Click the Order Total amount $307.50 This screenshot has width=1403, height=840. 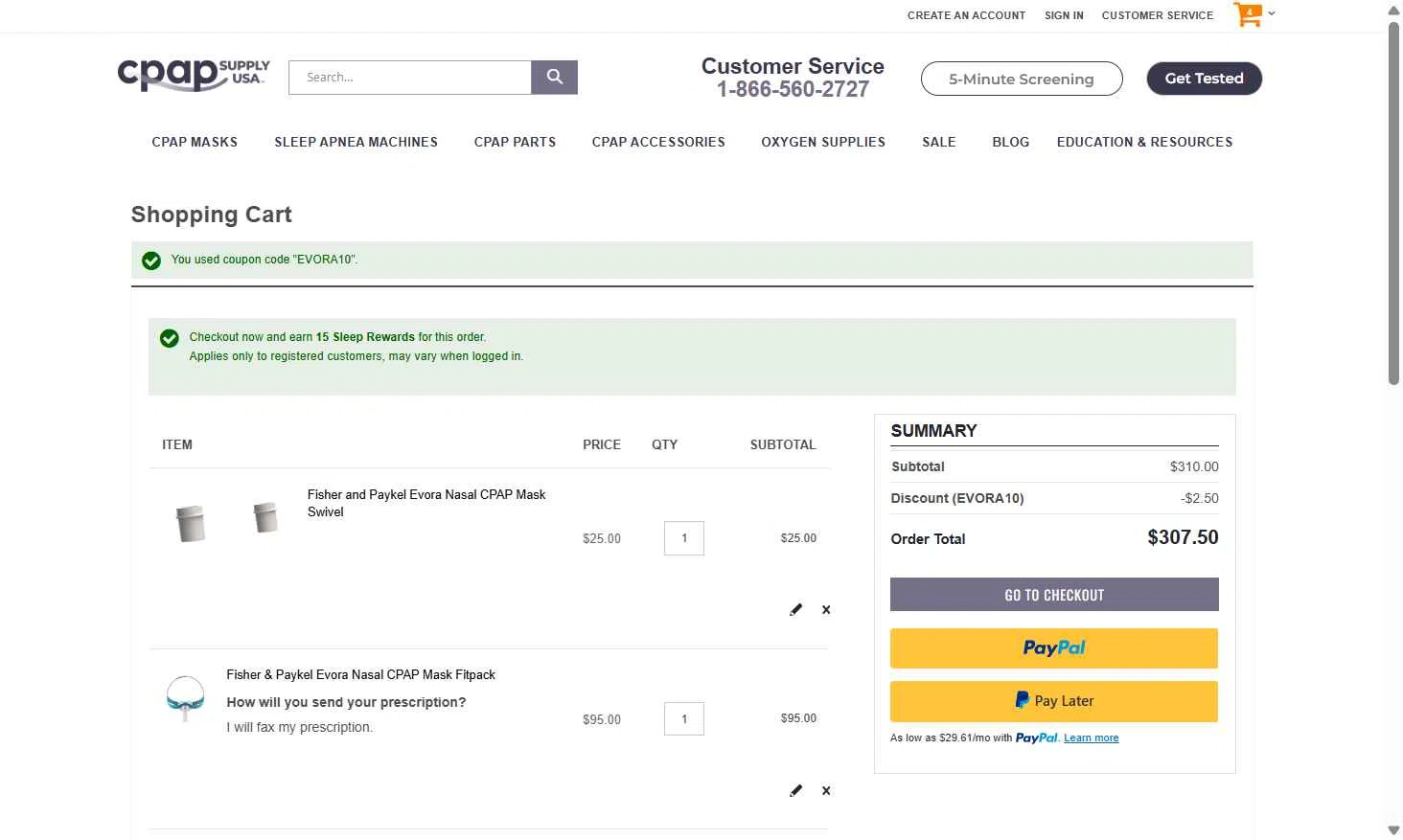tap(1183, 537)
